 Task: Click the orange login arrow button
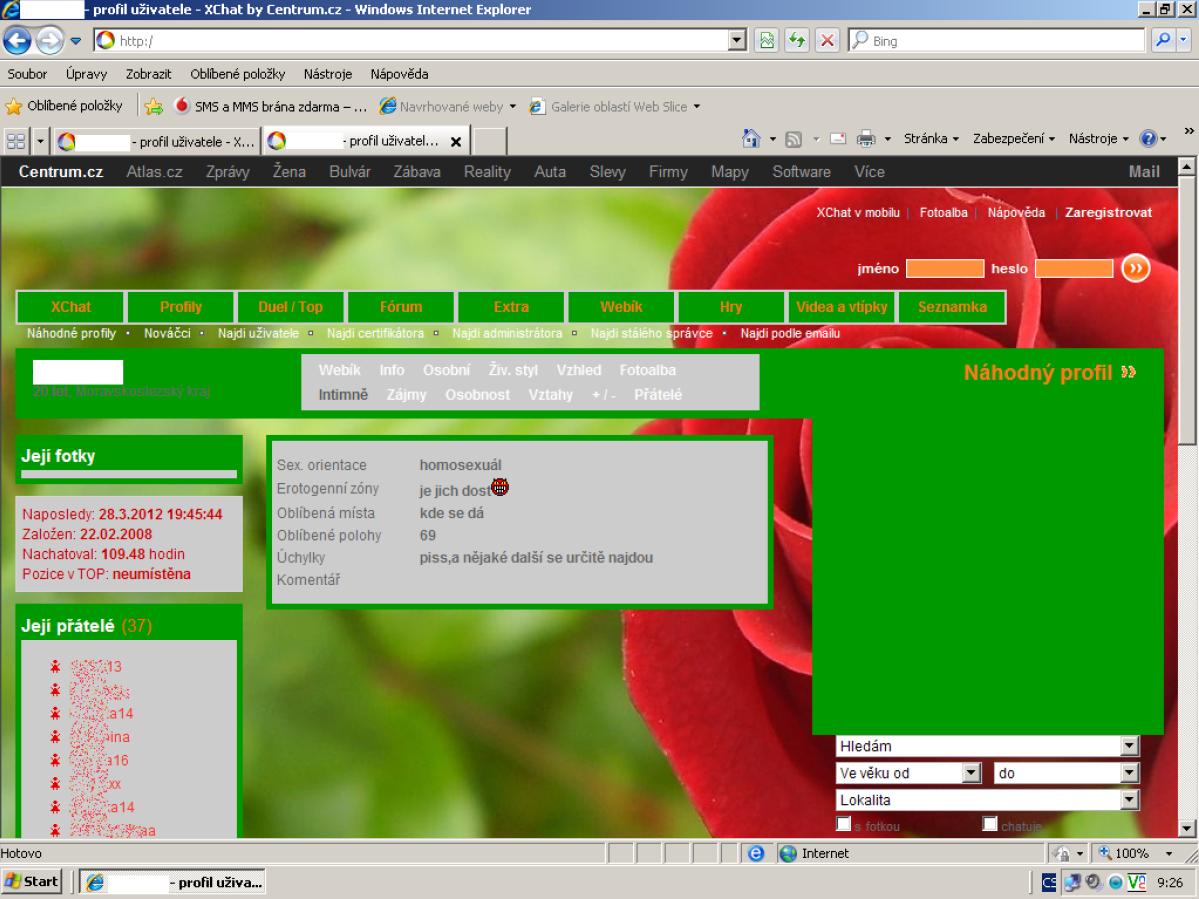pos(1135,268)
